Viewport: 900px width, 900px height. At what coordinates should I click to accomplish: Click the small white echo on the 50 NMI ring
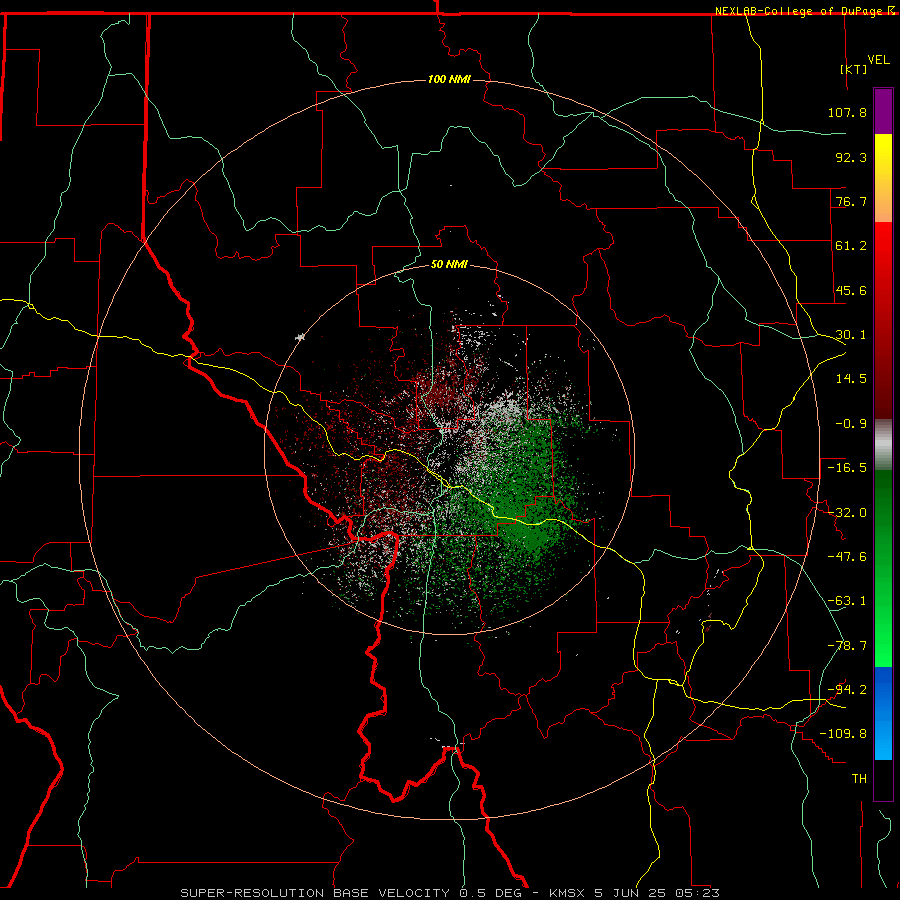coord(300,338)
